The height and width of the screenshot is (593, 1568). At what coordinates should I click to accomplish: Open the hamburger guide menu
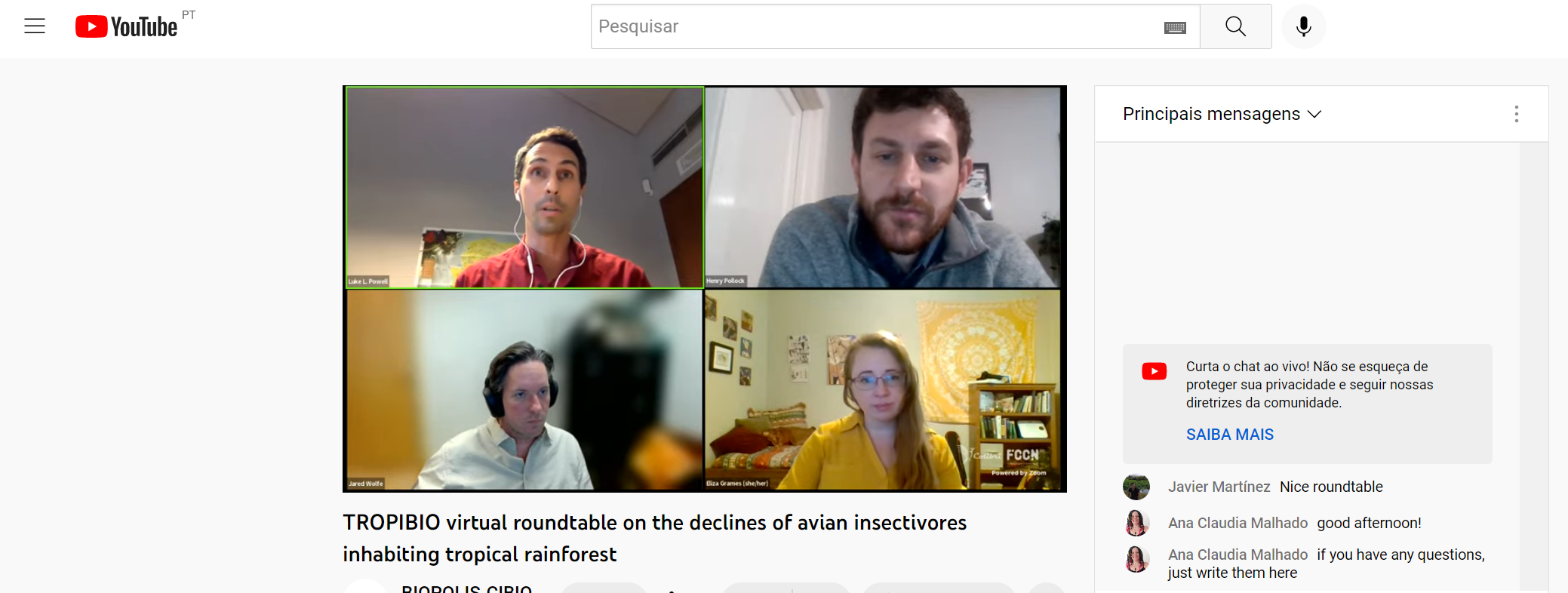coord(35,26)
